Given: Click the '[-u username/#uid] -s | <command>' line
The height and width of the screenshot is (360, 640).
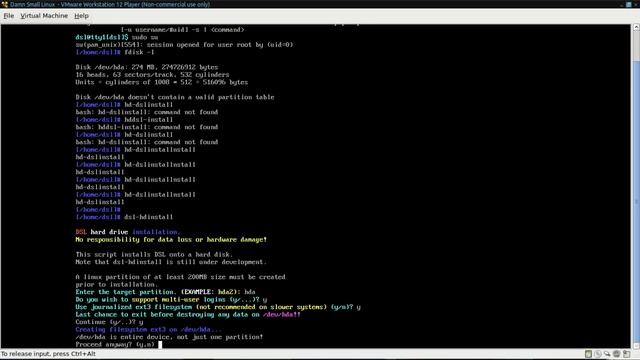Looking at the screenshot, I should pos(183,30).
